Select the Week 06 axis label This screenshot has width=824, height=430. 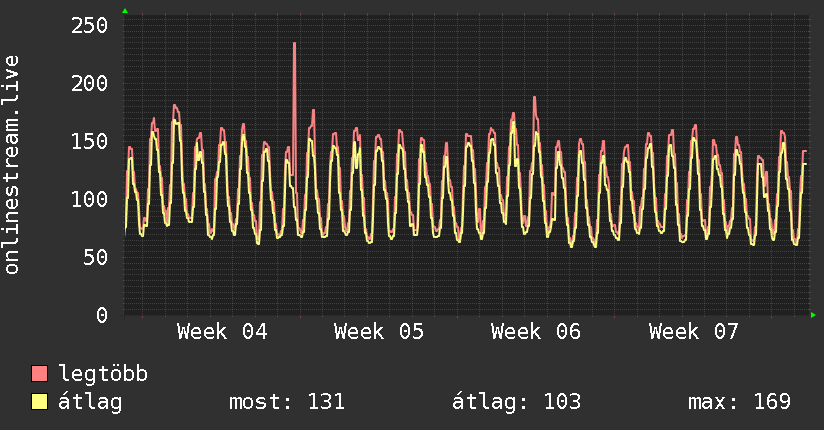536,332
